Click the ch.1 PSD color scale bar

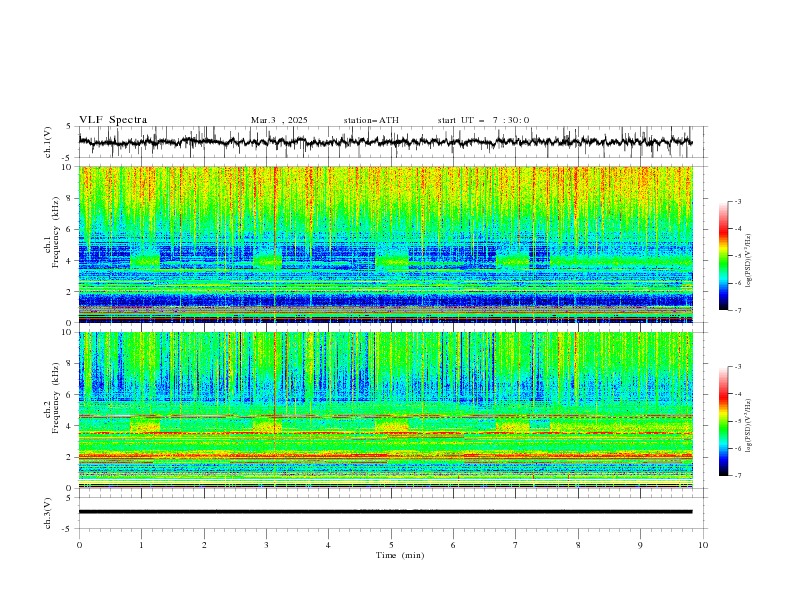pos(723,256)
